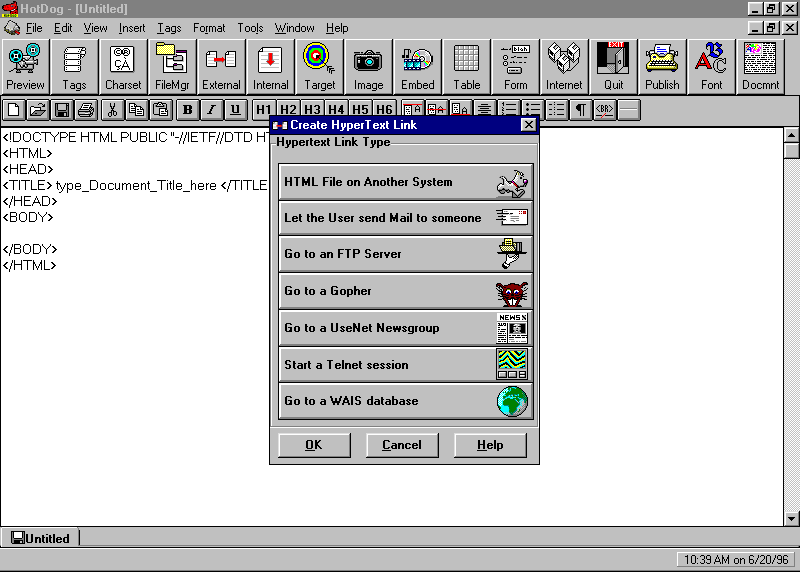Apply H1 heading
The image size is (800, 572).
pyautogui.click(x=263, y=109)
